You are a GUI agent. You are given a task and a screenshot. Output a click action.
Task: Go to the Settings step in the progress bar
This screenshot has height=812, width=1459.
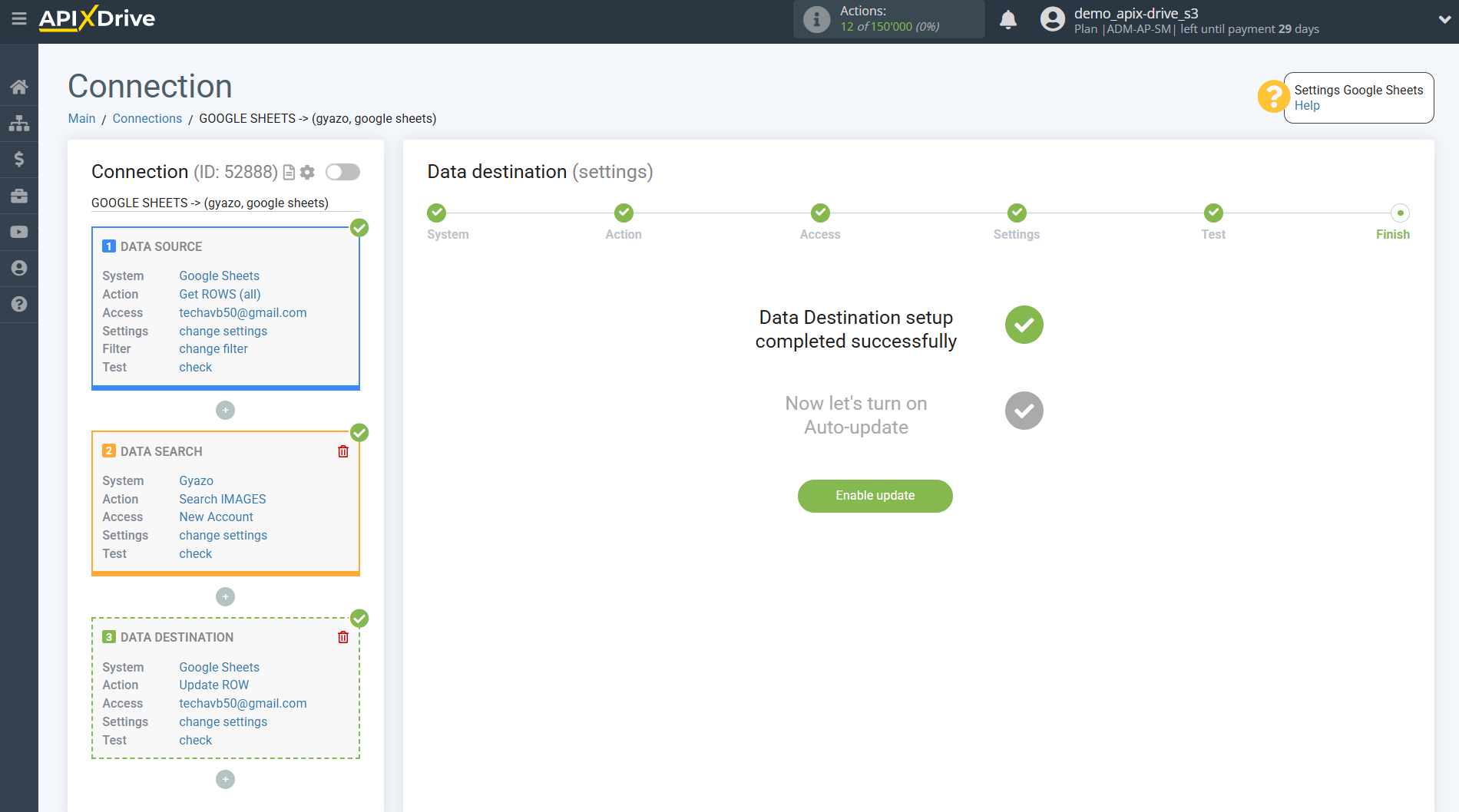click(1017, 213)
